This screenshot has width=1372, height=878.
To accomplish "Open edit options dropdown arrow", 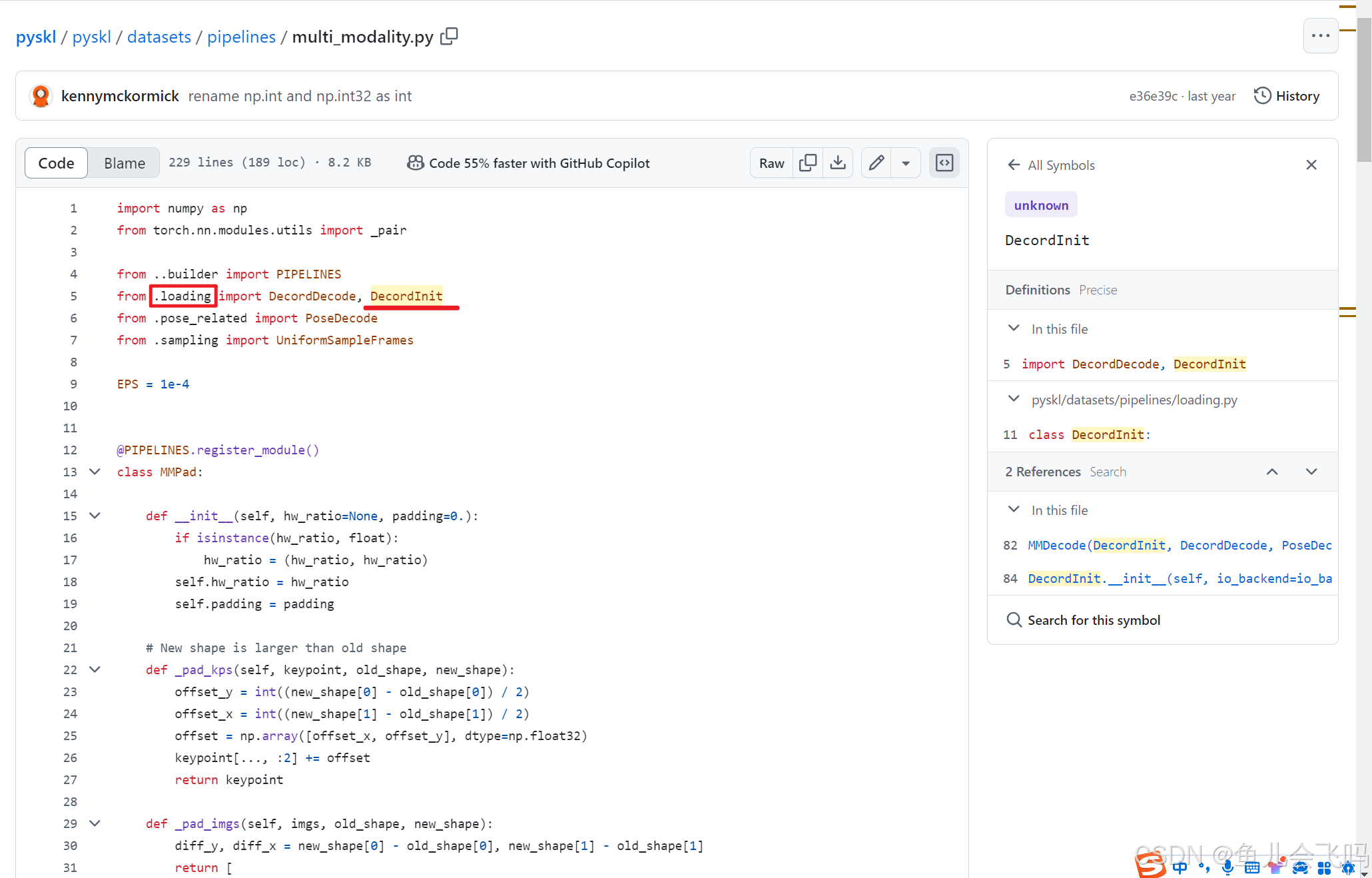I will click(906, 163).
